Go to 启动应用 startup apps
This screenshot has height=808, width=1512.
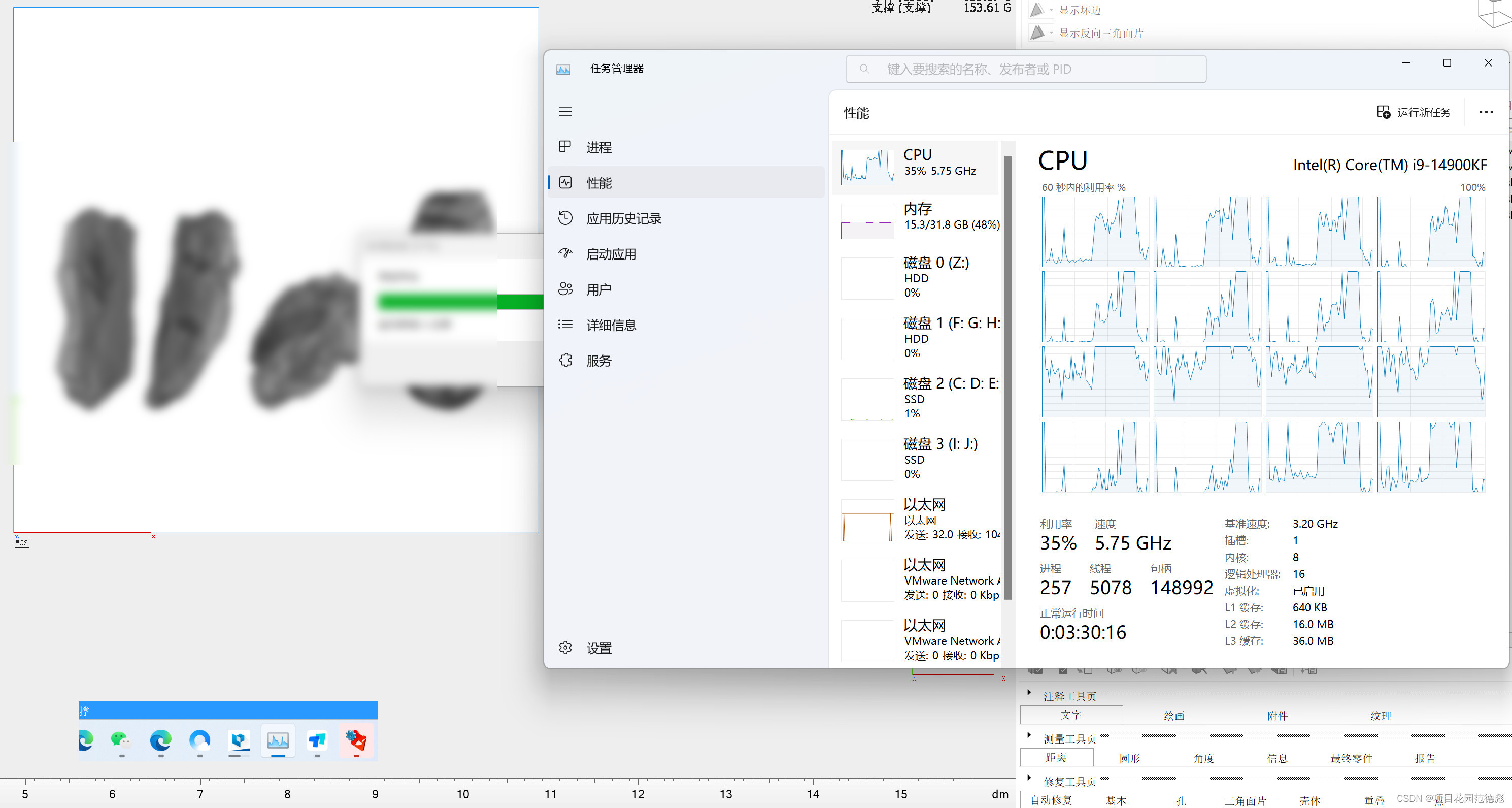click(611, 254)
